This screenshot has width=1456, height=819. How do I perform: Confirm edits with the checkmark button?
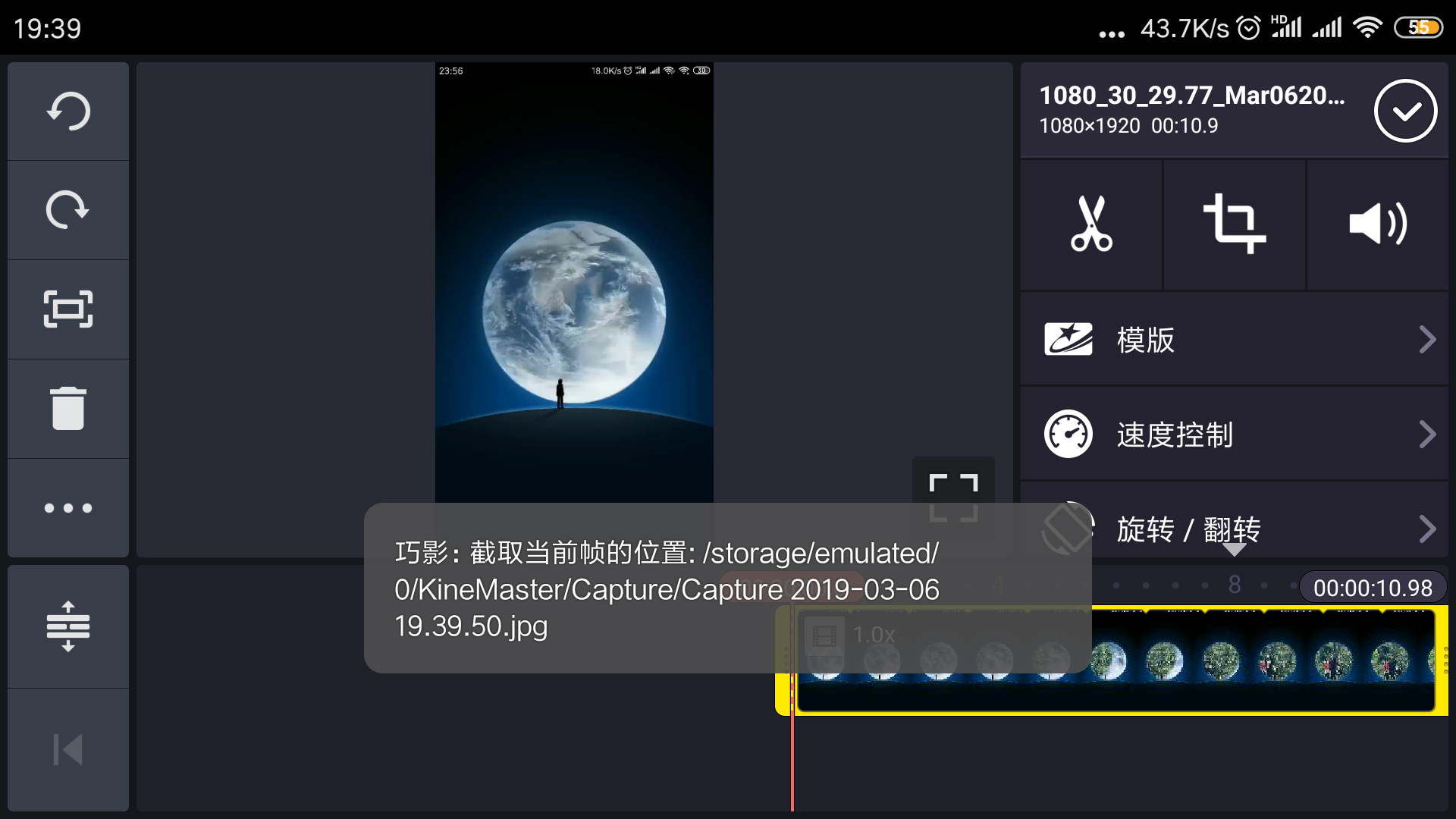[x=1406, y=111]
